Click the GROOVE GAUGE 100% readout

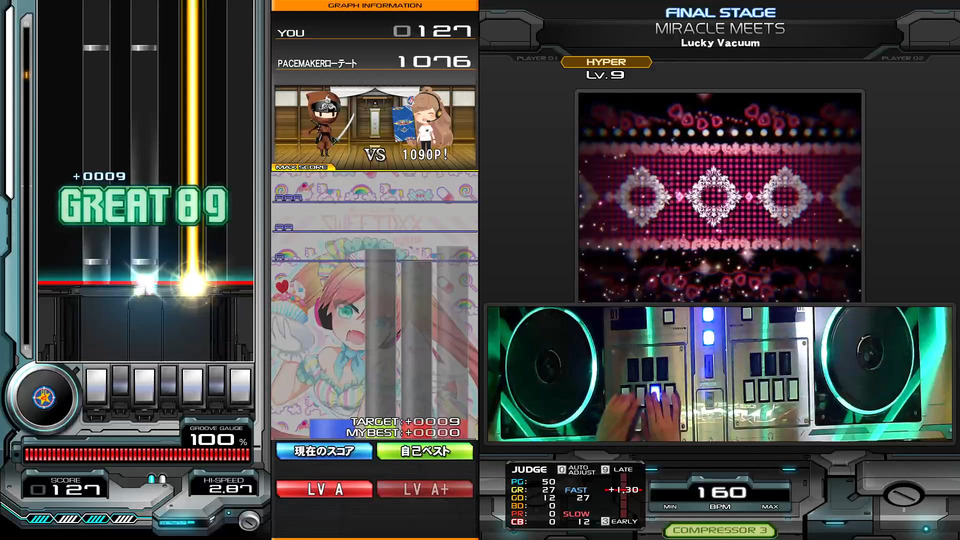click(x=218, y=436)
